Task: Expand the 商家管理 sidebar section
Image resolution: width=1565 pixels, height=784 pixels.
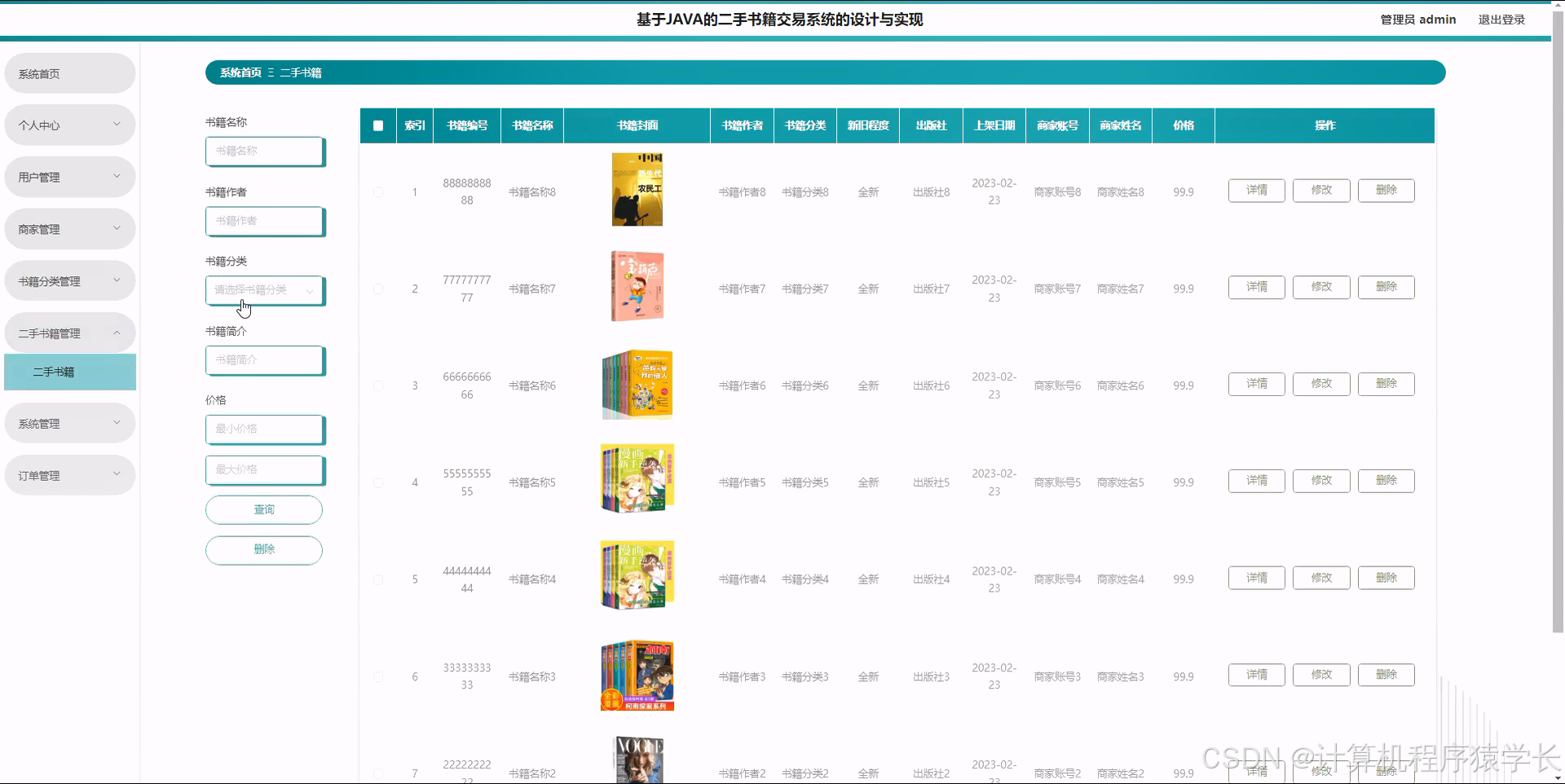Action: [x=69, y=228]
